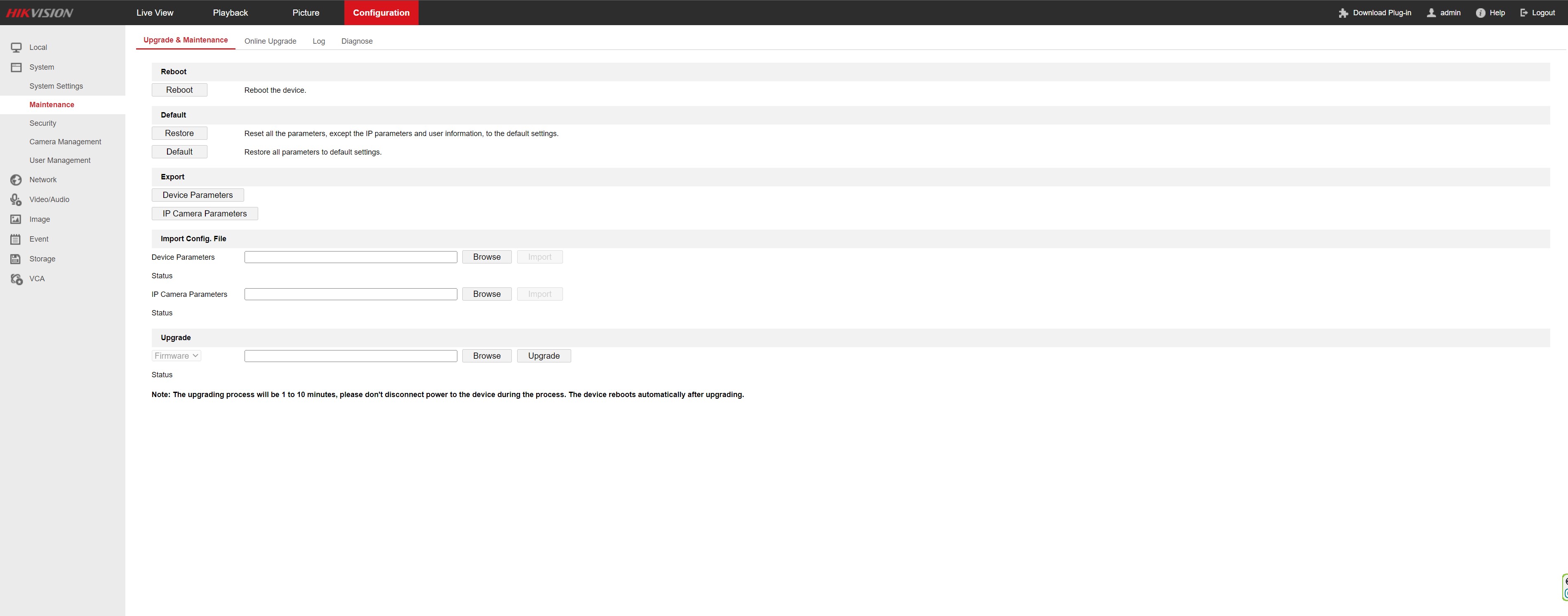Open the Diagnose tab

(357, 41)
